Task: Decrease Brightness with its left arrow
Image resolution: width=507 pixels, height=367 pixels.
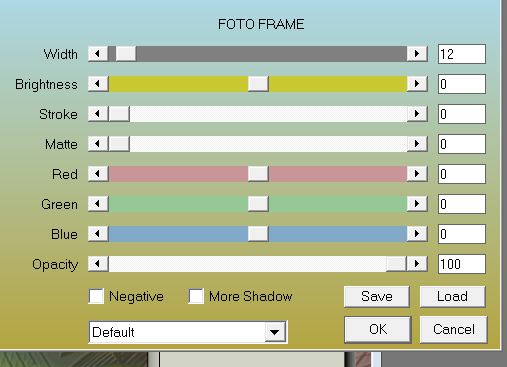Action: click(x=98, y=84)
